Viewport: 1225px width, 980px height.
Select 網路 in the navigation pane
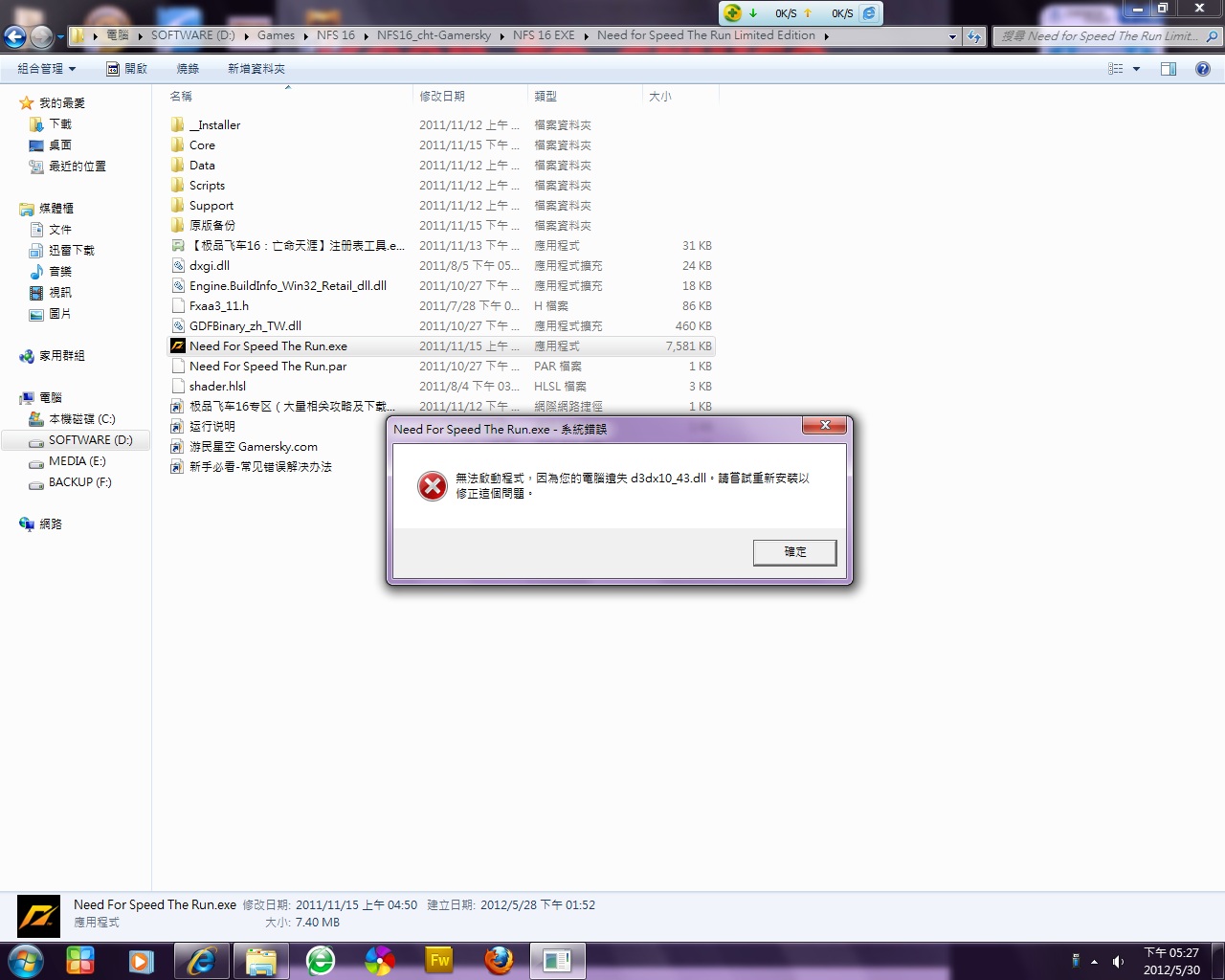point(51,524)
